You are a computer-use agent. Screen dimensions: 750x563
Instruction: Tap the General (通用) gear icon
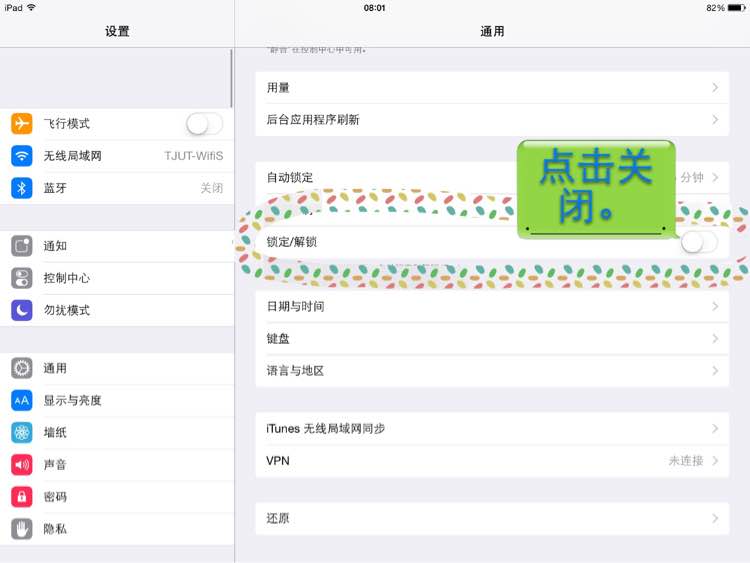(x=22, y=368)
